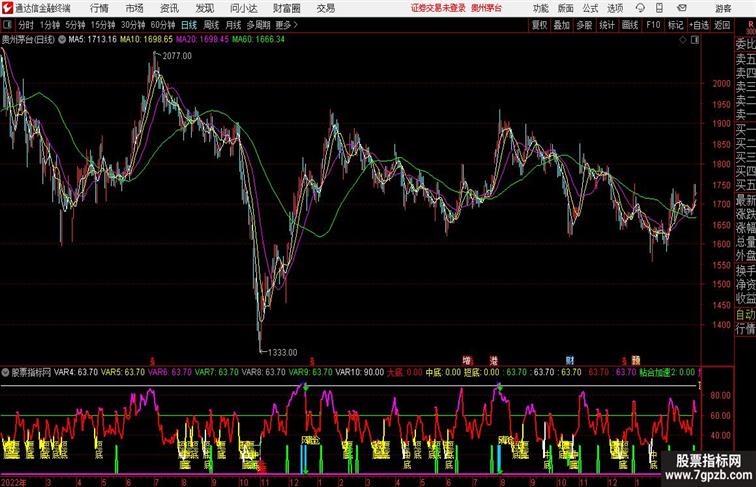Open the 版面 menu
The width and height of the screenshot is (756, 487).
566,8
